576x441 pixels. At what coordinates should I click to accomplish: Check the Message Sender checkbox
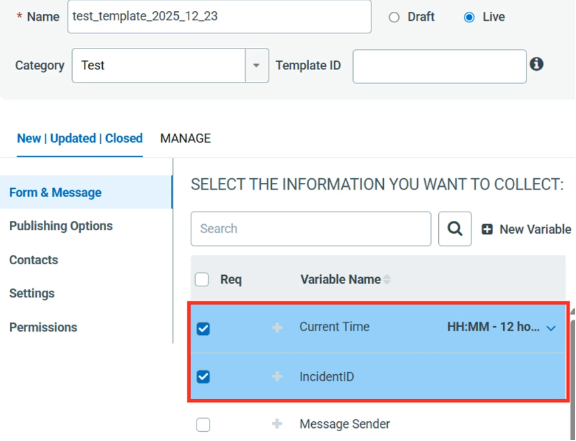(x=203, y=424)
